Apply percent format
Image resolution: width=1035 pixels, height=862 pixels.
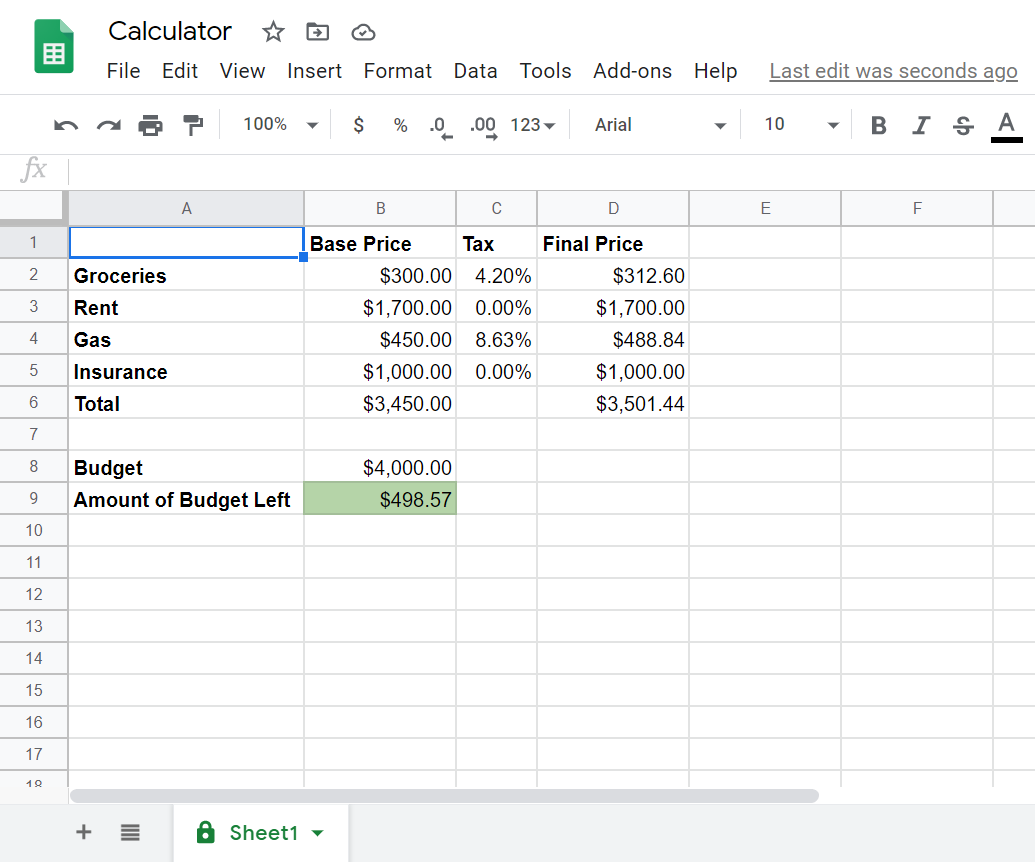tap(399, 125)
